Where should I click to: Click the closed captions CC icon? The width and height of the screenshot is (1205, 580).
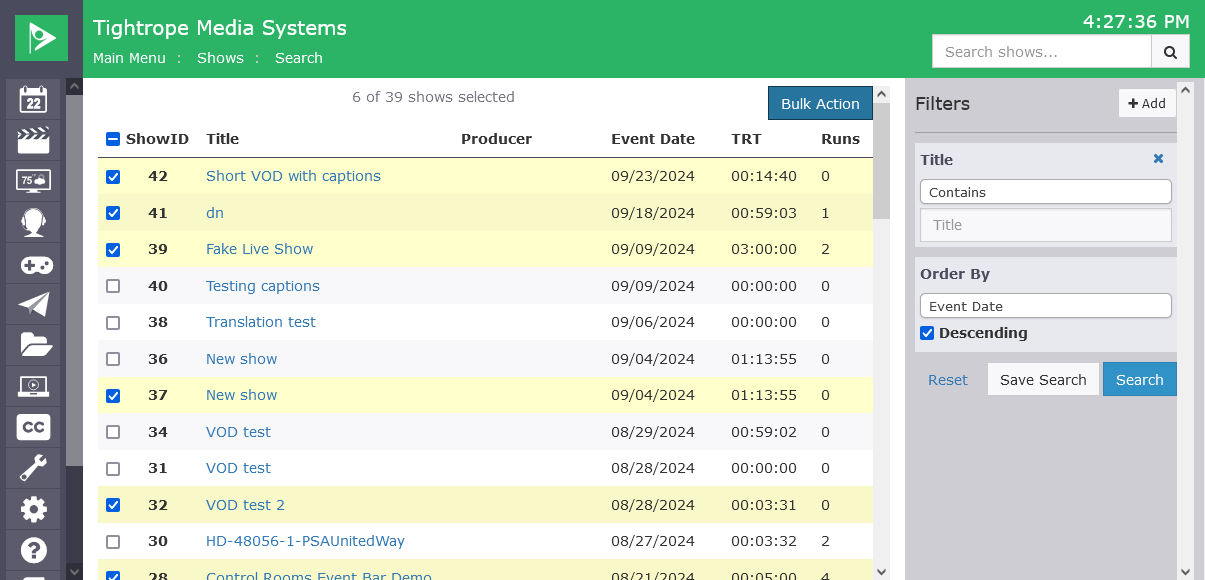(x=33, y=427)
